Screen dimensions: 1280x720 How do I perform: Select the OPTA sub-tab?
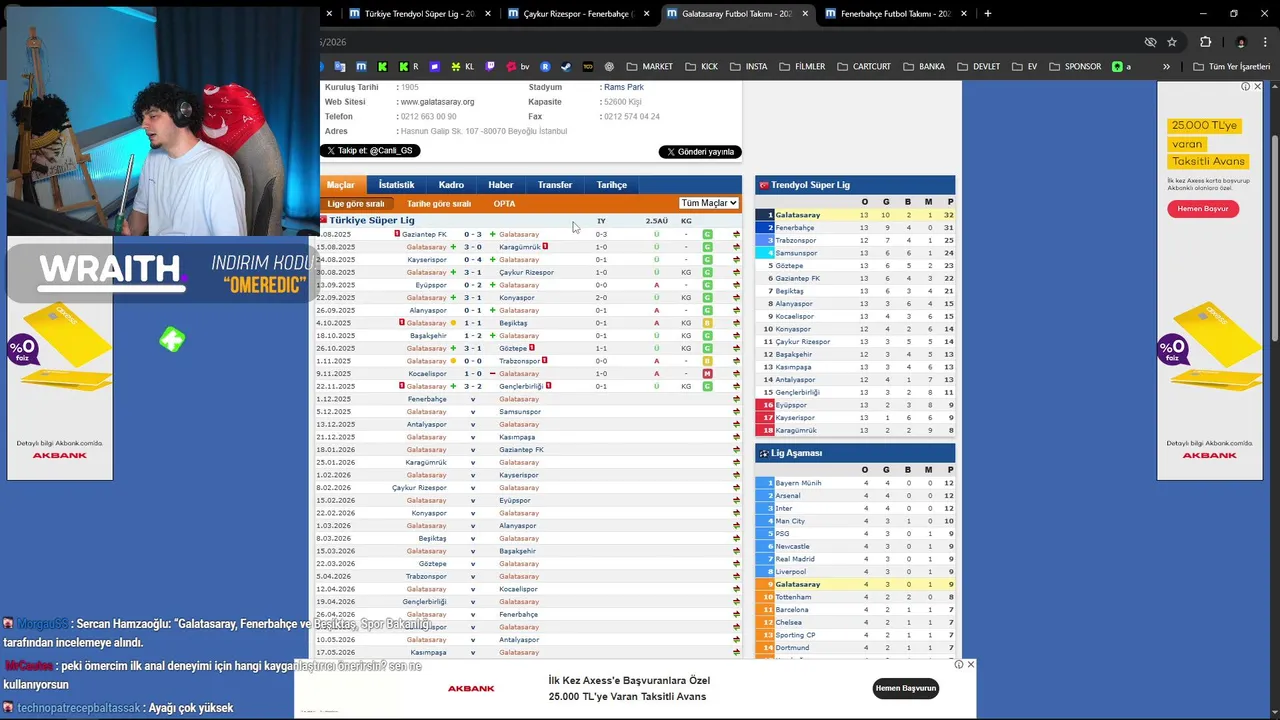[505, 204]
